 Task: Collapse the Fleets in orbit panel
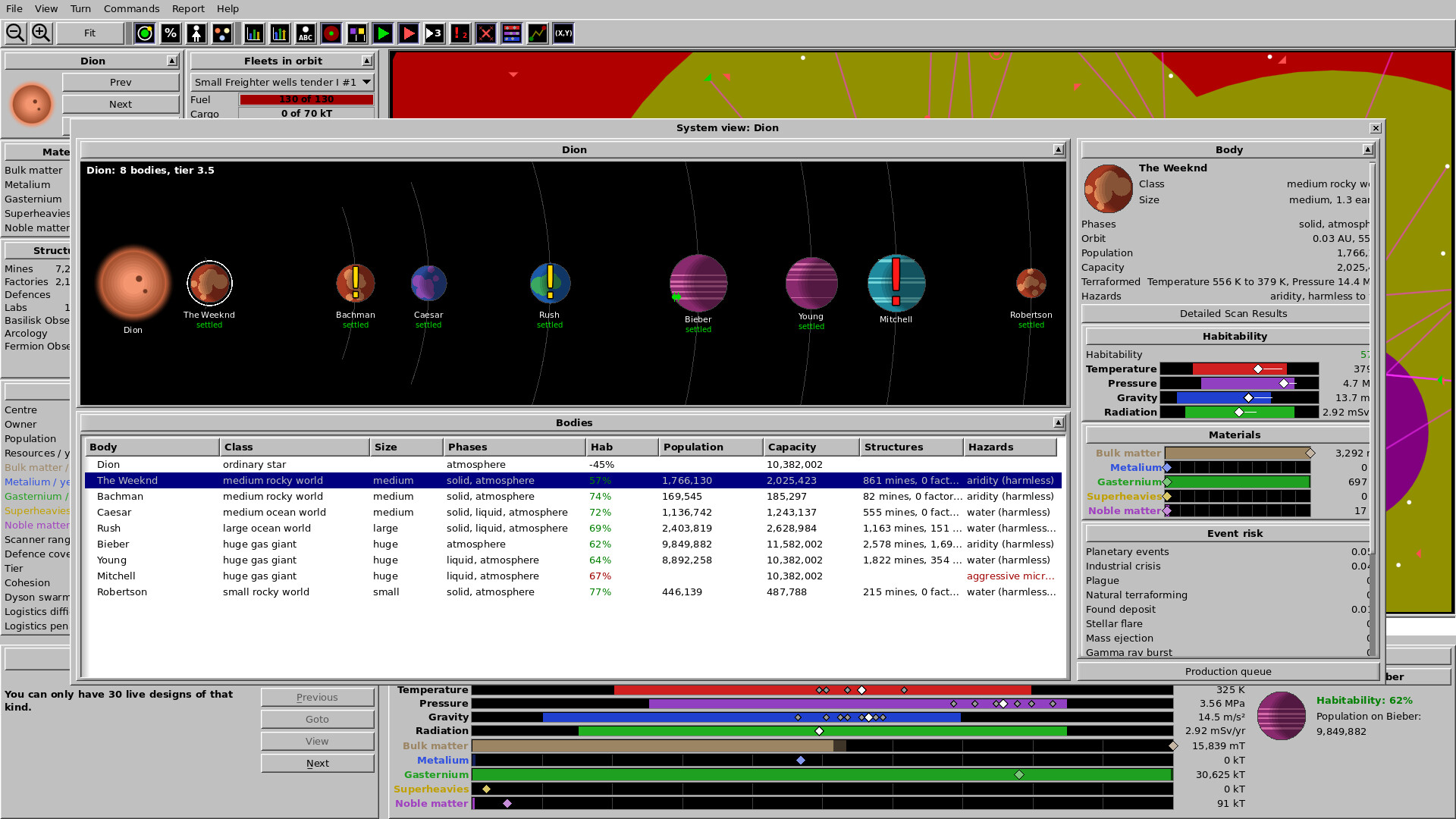point(367,61)
